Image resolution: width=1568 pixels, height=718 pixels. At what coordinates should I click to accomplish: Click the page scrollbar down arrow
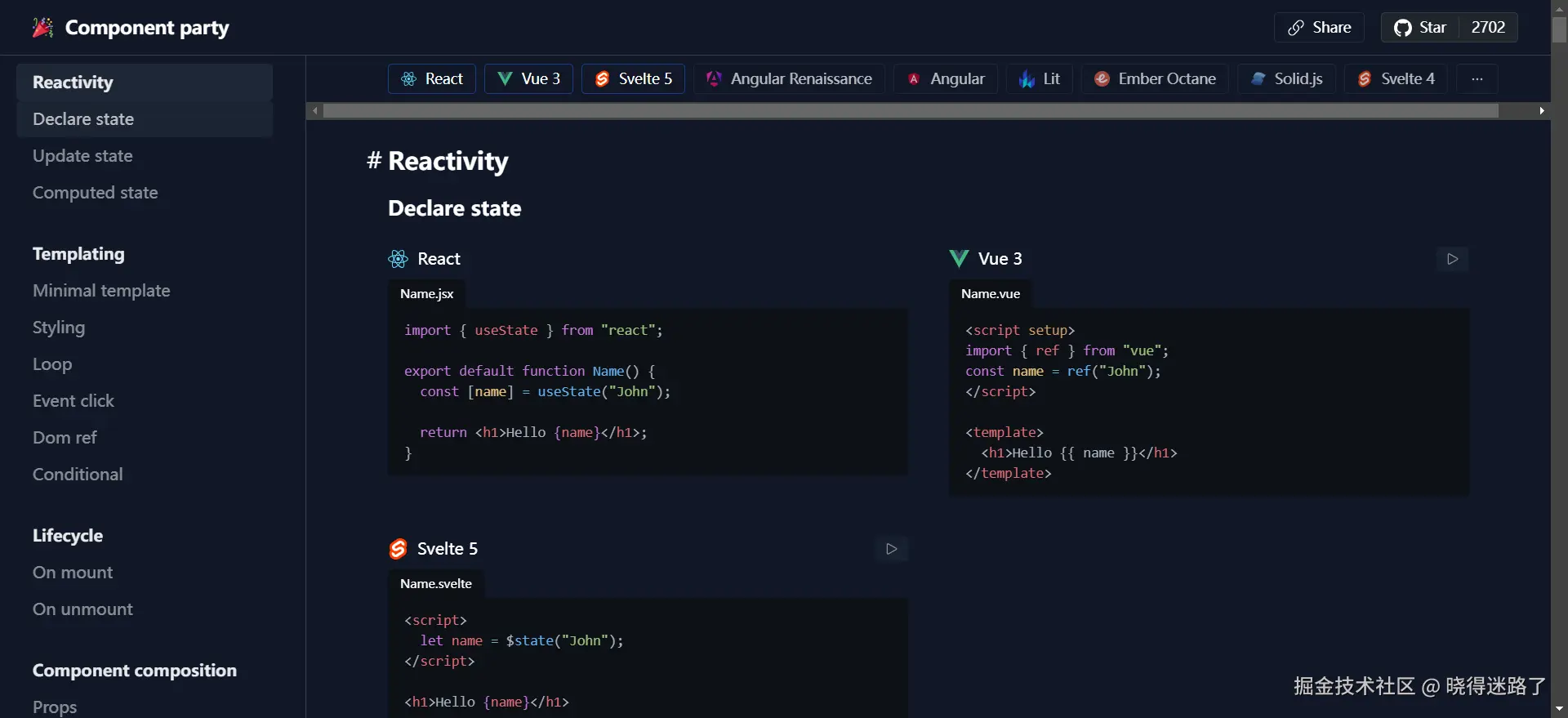tap(1559, 710)
